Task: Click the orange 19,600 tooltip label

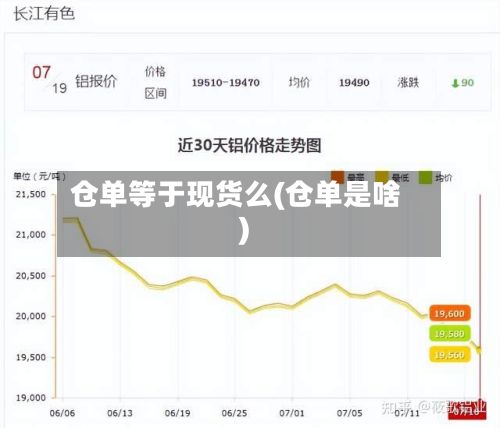Action: (x=449, y=313)
